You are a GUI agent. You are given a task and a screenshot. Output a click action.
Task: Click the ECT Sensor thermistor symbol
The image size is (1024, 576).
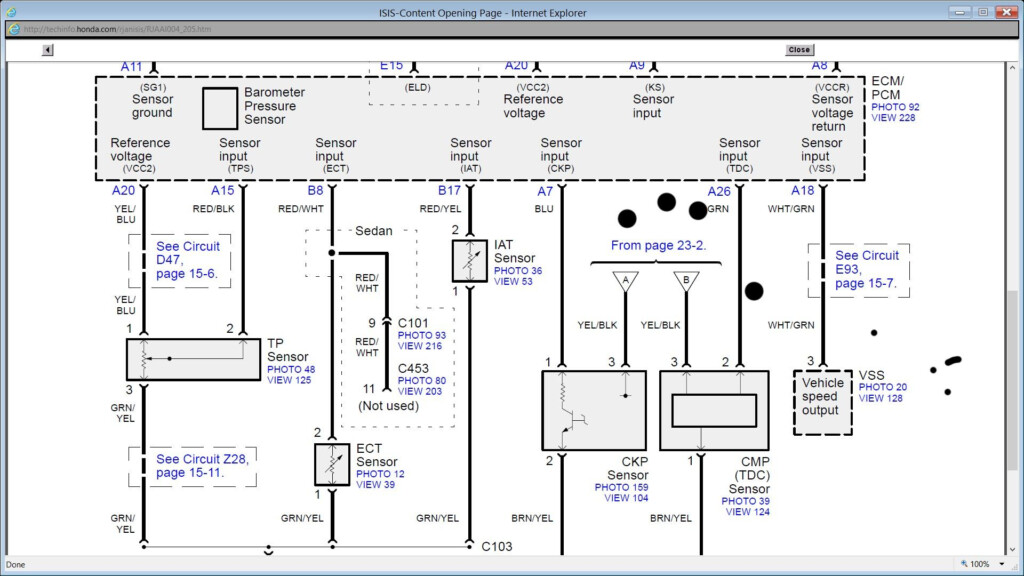click(332, 464)
